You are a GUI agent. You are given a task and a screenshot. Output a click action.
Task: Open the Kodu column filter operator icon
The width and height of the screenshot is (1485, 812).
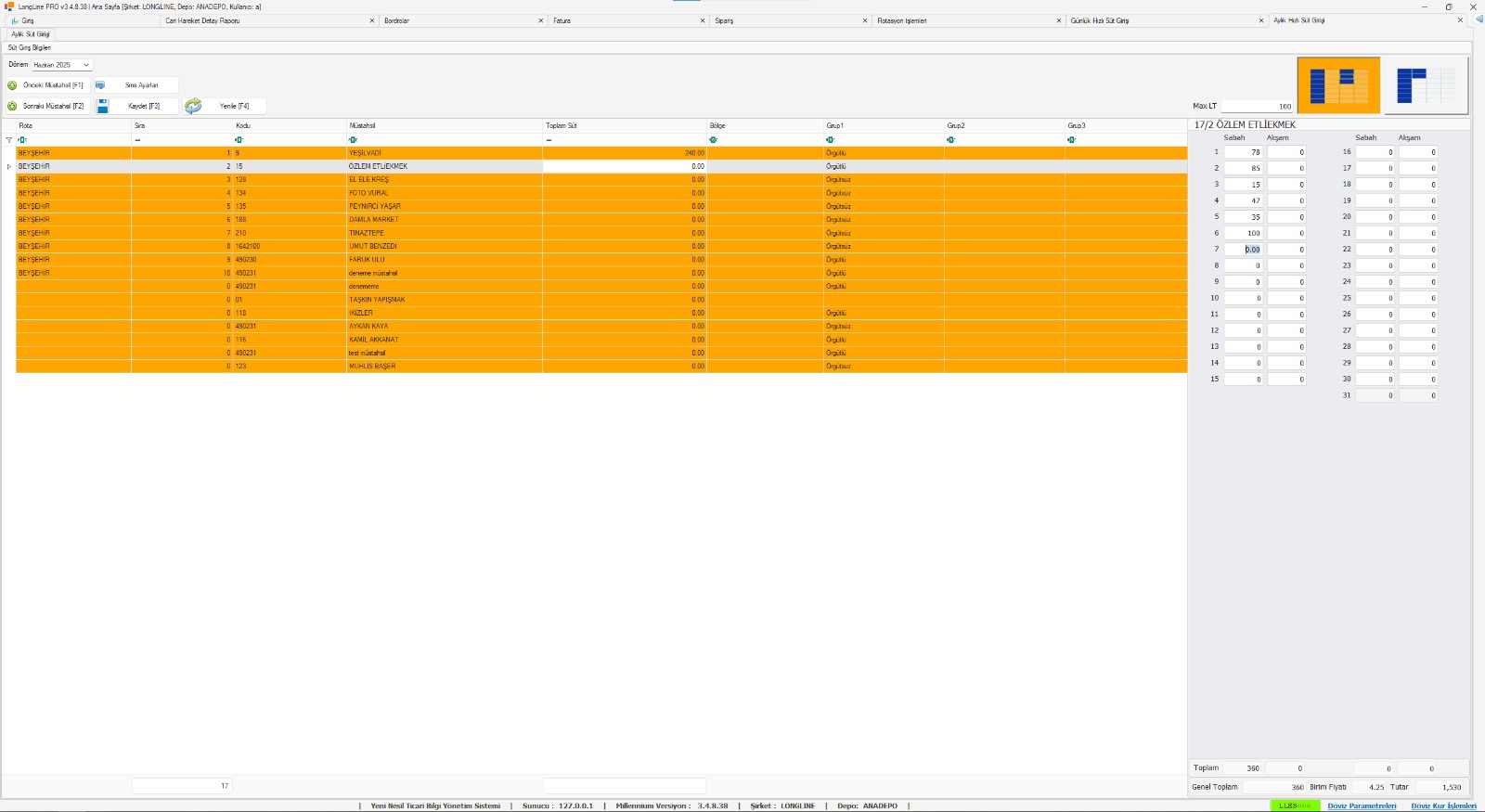(x=239, y=140)
